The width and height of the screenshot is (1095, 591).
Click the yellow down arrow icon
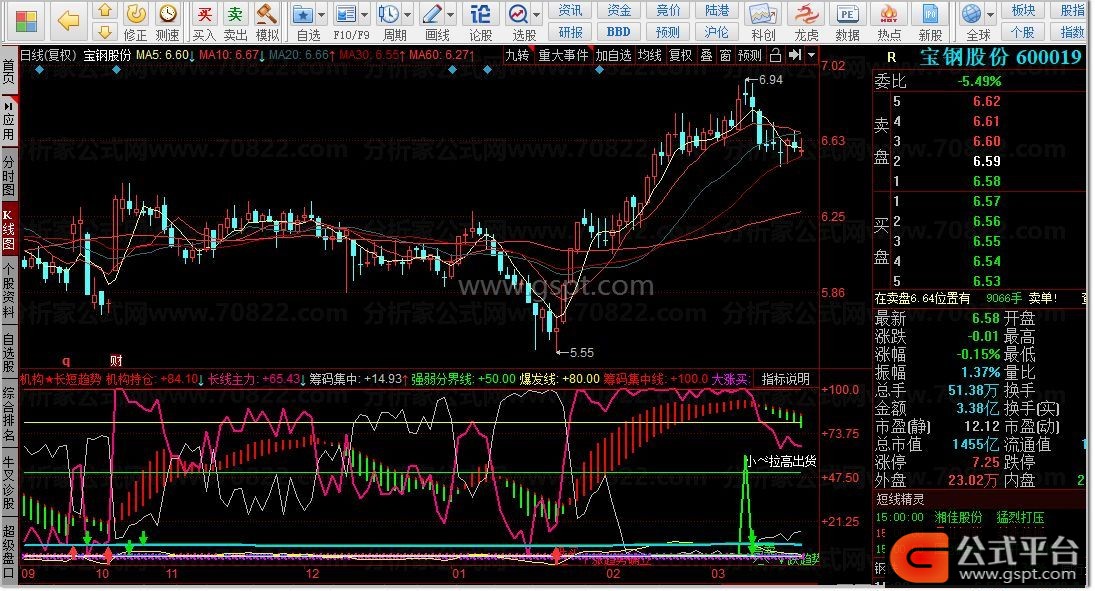tap(105, 31)
